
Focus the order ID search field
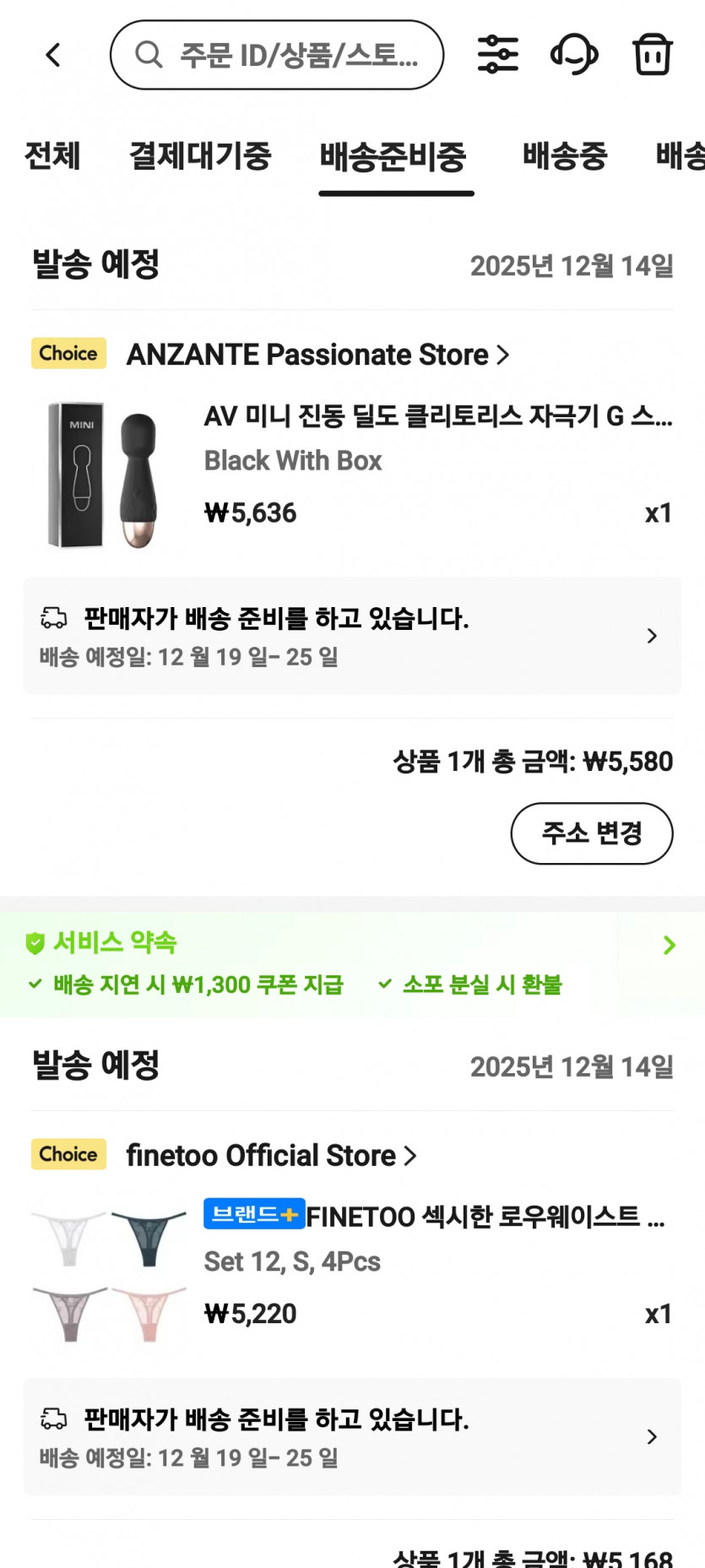298,56
